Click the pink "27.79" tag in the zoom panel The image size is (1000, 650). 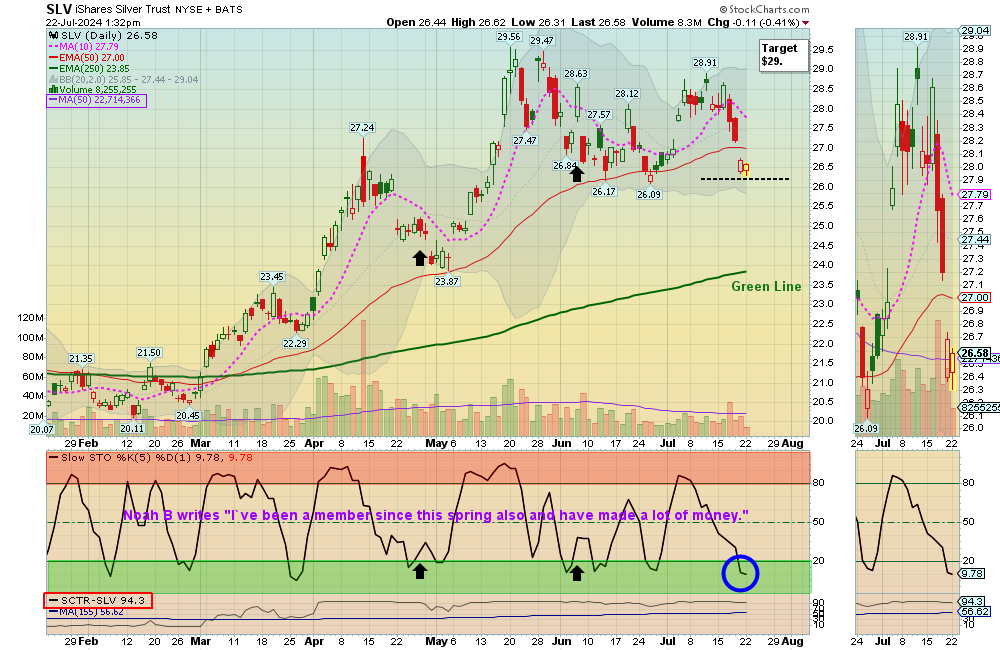pyautogui.click(x=975, y=195)
